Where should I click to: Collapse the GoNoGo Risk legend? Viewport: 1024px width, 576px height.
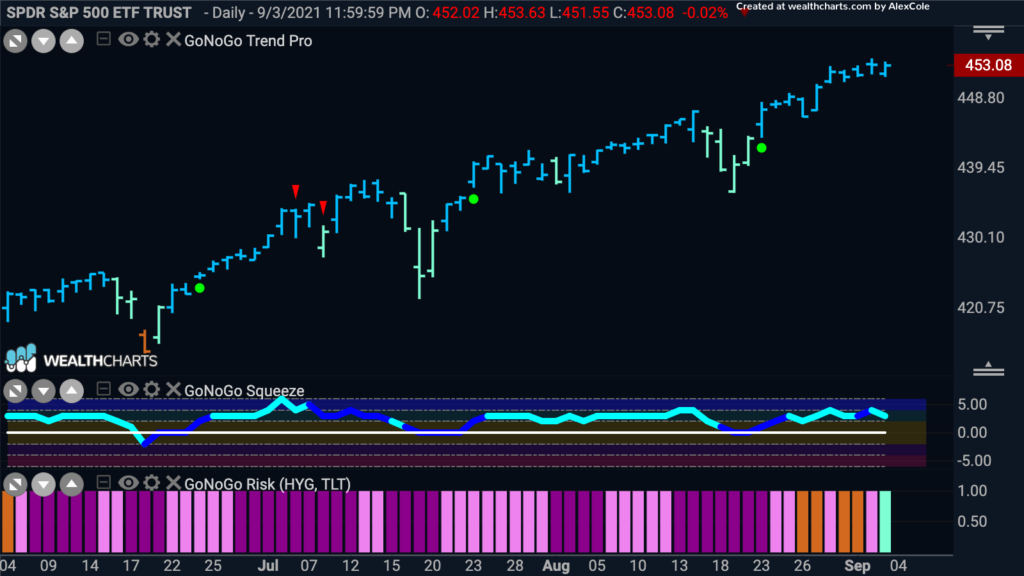(103, 482)
